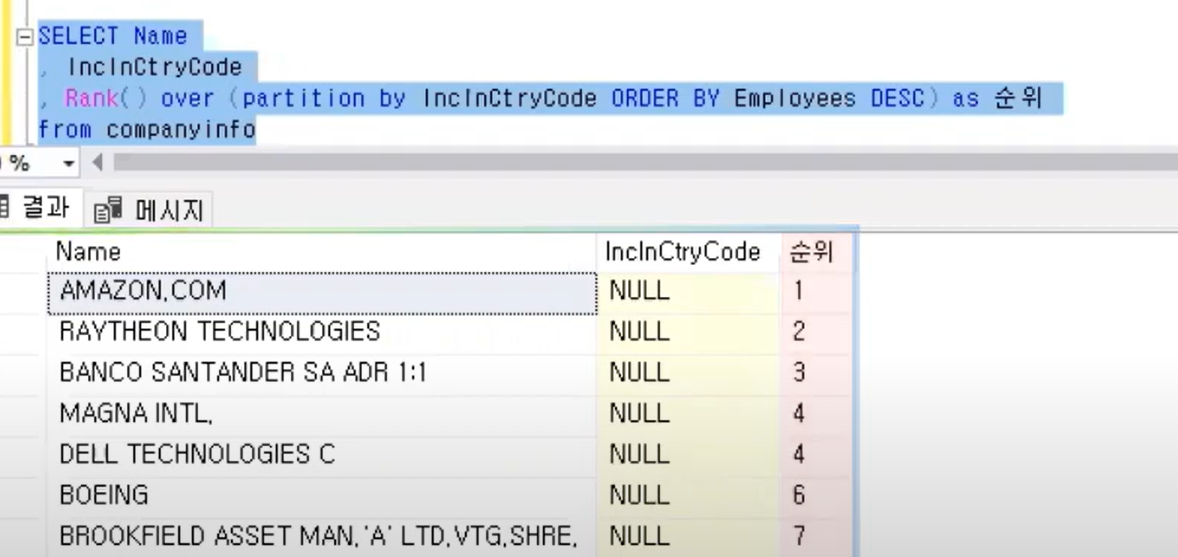
Task: Select the BROOKFIELD ASSET MAN cell
Action: click(x=322, y=536)
